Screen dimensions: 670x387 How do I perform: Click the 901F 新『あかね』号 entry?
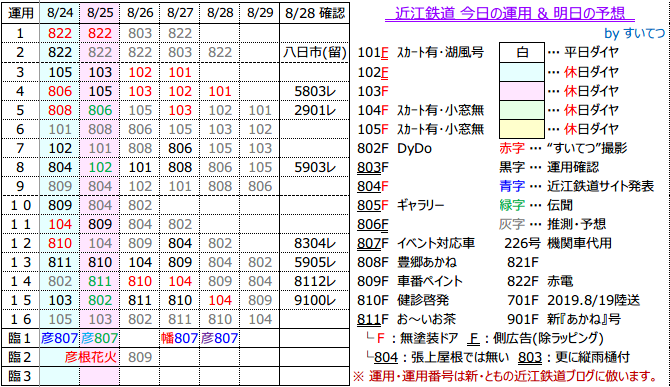[x=564, y=319]
